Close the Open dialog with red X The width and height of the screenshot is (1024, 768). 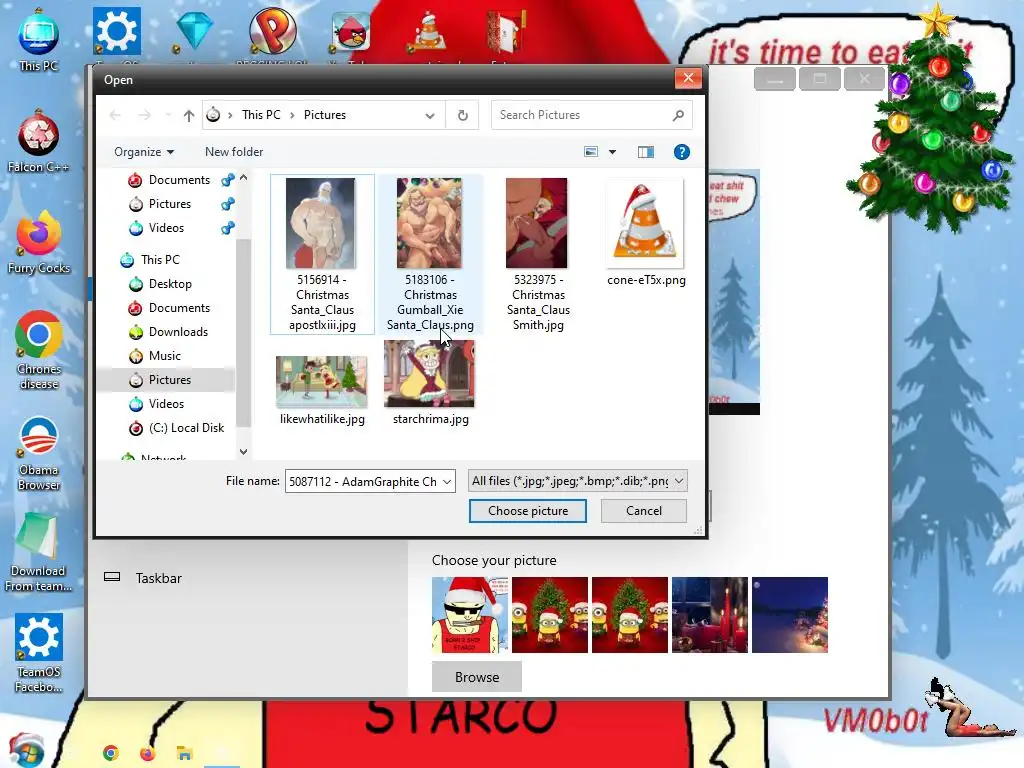[688, 79]
